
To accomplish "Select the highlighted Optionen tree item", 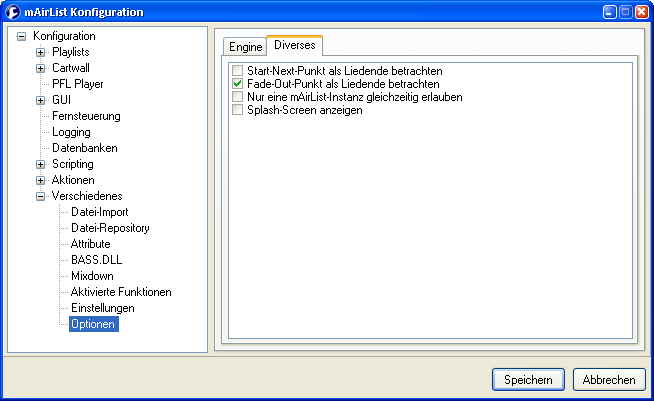I will 94,324.
